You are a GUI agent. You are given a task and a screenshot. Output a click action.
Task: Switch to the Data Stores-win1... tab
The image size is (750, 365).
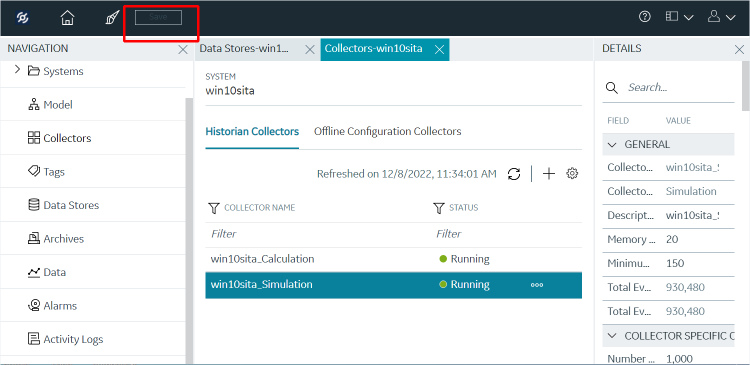(244, 48)
